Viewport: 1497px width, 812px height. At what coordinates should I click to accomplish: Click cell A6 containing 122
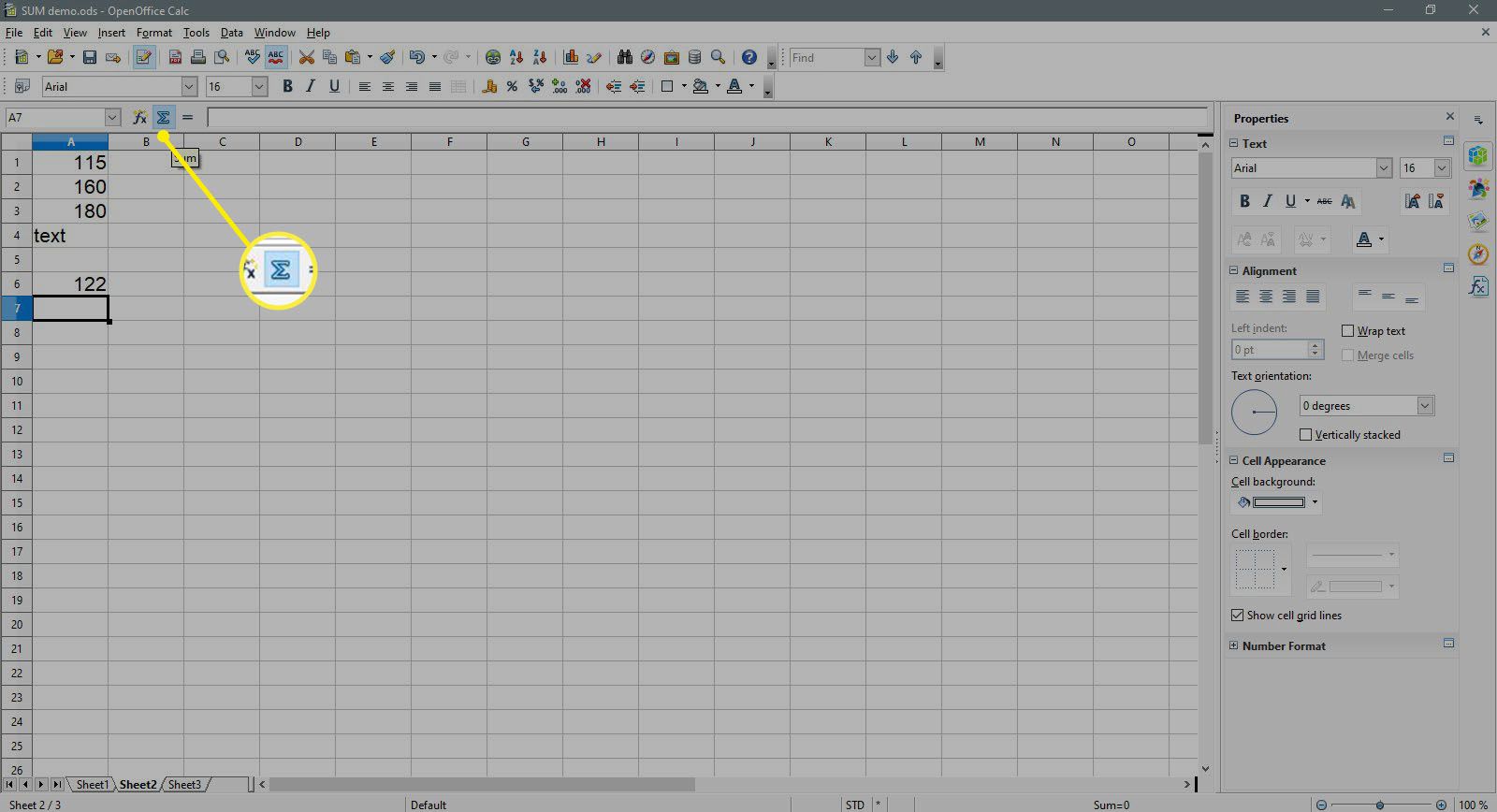tap(70, 283)
